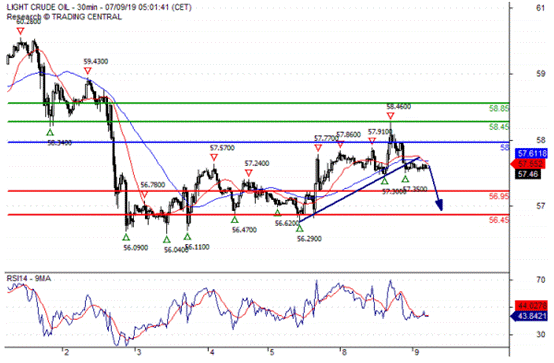Click the RSI14 - 9MA indicator title

point(29,279)
